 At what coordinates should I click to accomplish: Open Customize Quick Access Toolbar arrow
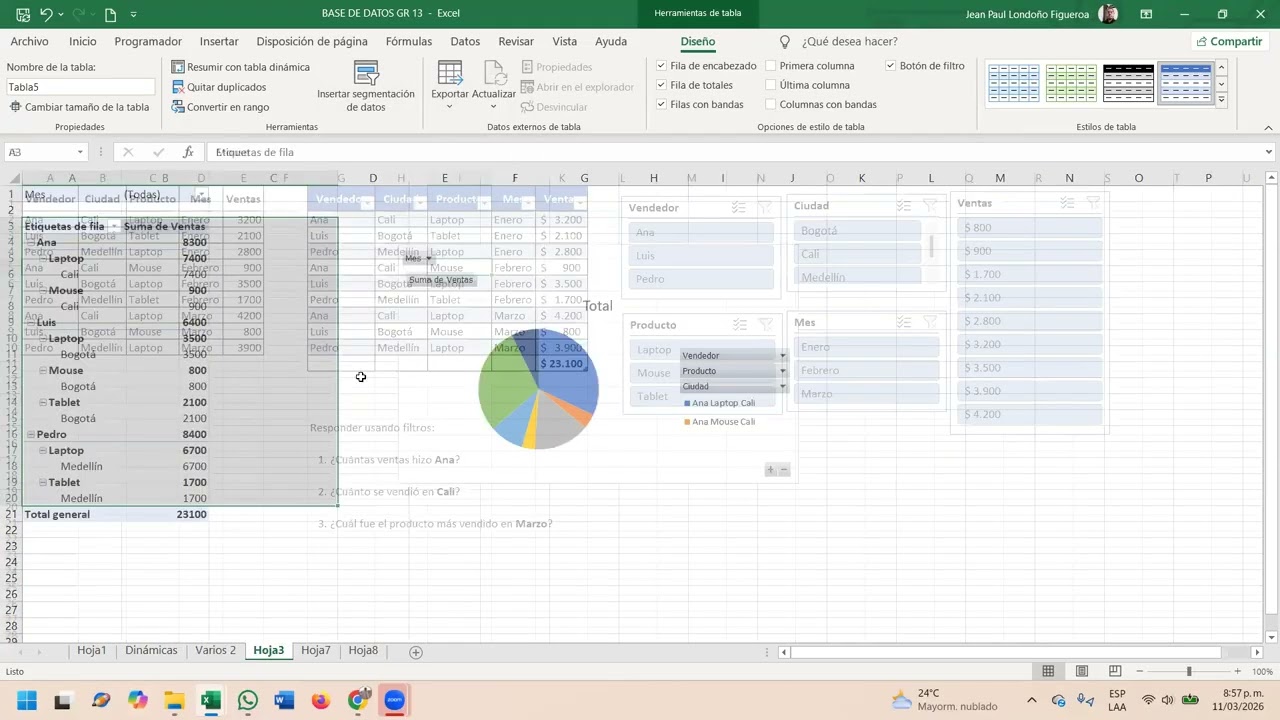click(x=134, y=15)
